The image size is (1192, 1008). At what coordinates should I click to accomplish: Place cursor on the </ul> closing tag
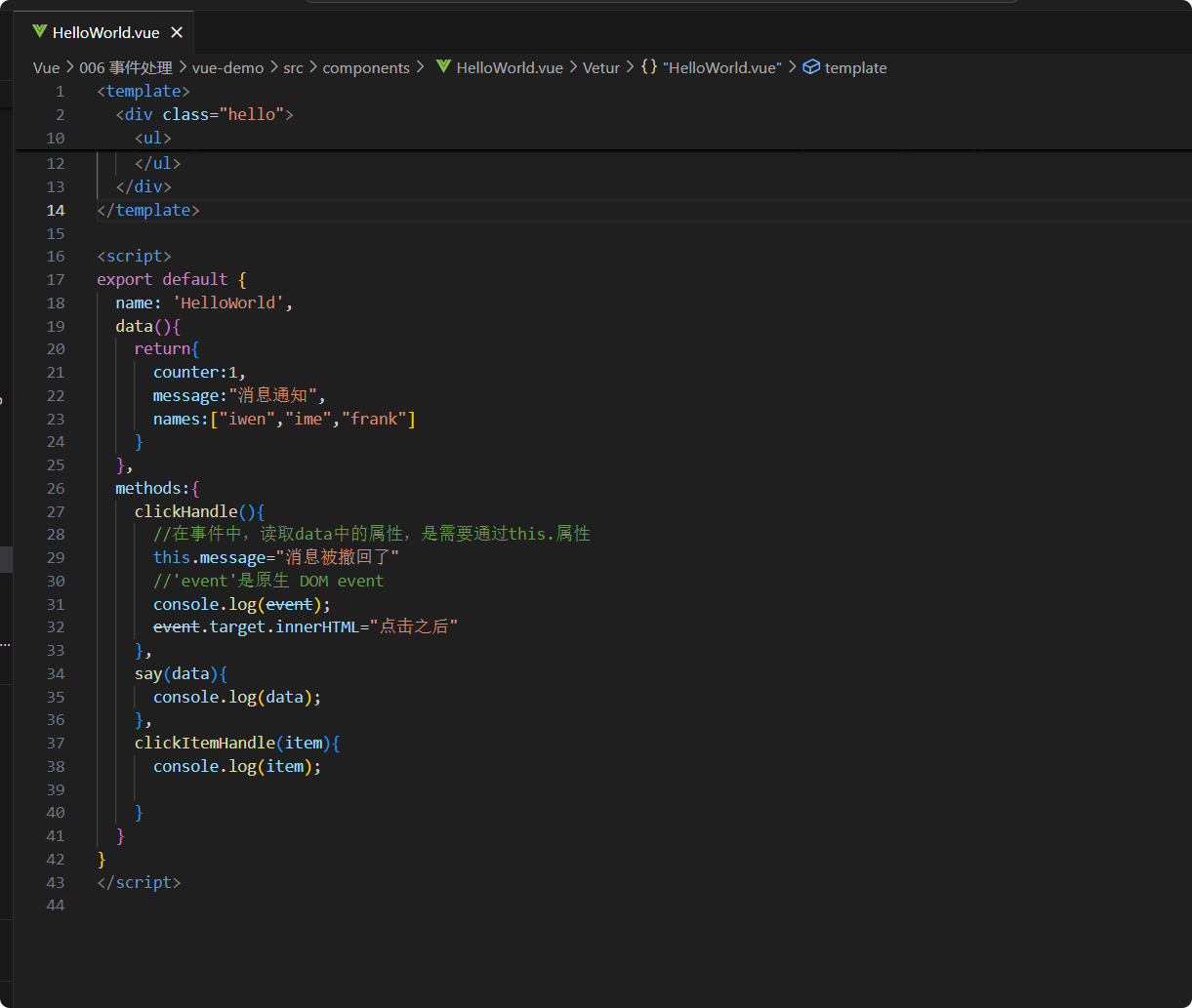pyautogui.click(x=158, y=163)
